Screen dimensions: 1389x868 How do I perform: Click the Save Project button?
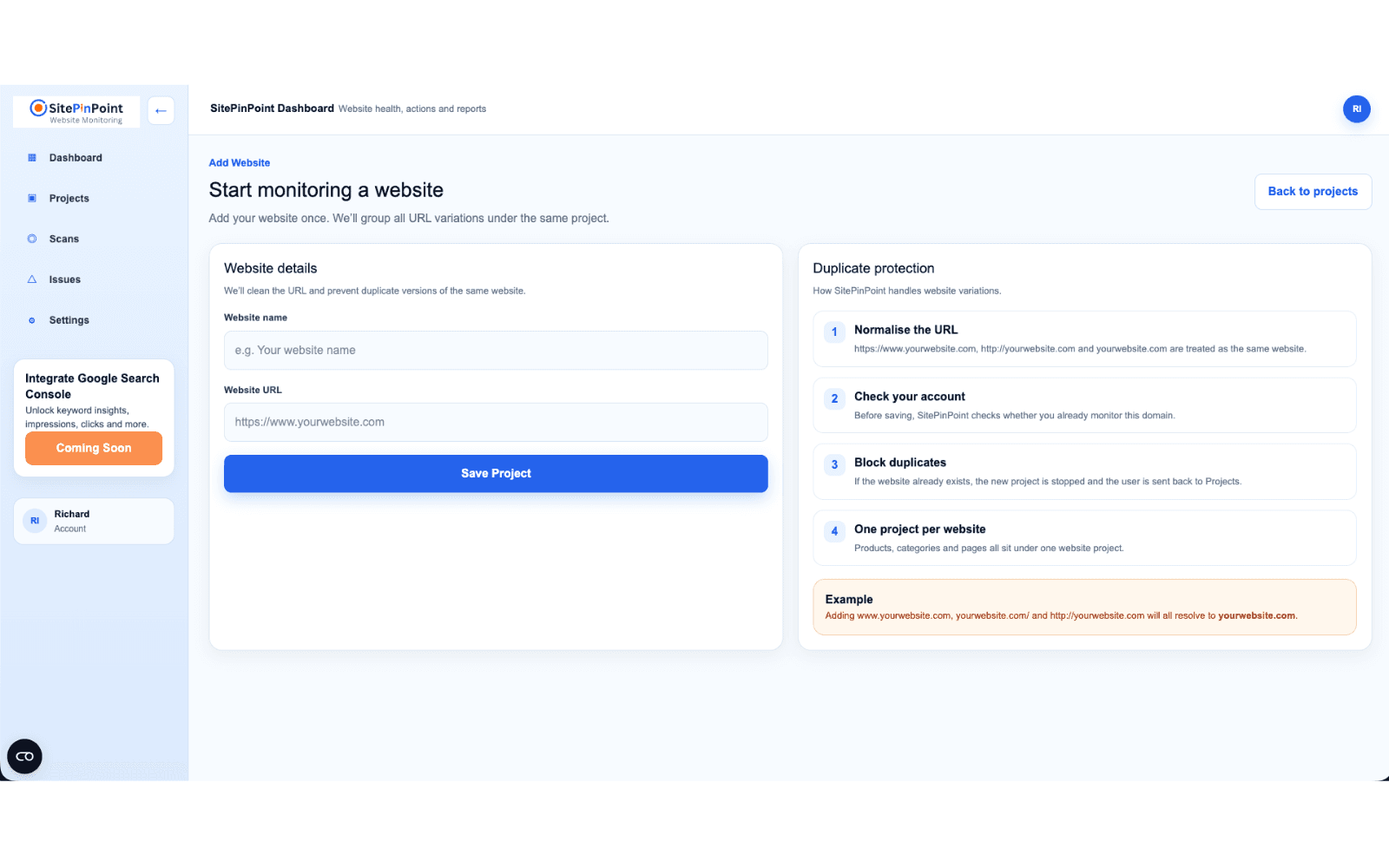pos(496,474)
